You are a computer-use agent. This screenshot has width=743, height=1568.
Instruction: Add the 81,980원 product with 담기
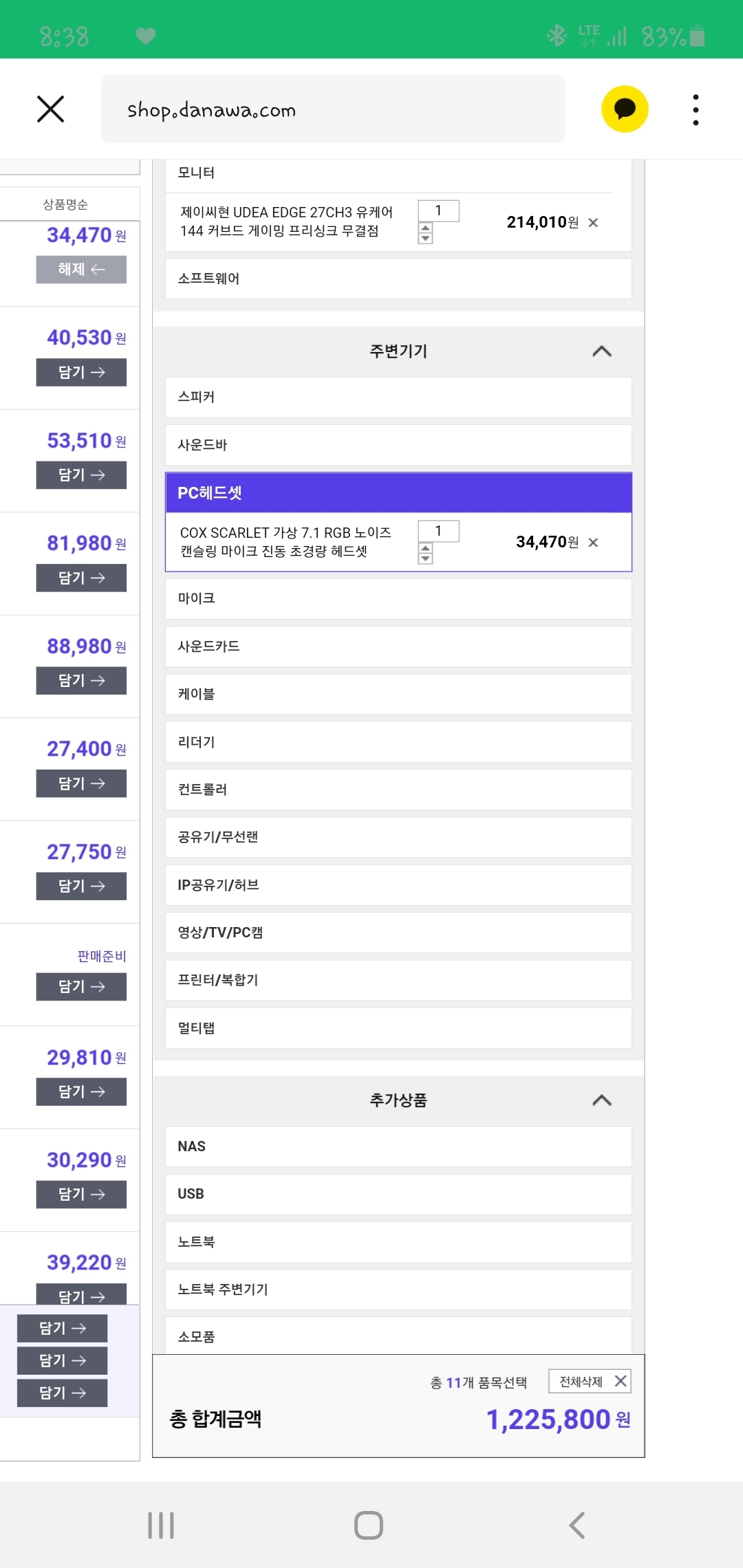click(x=81, y=578)
